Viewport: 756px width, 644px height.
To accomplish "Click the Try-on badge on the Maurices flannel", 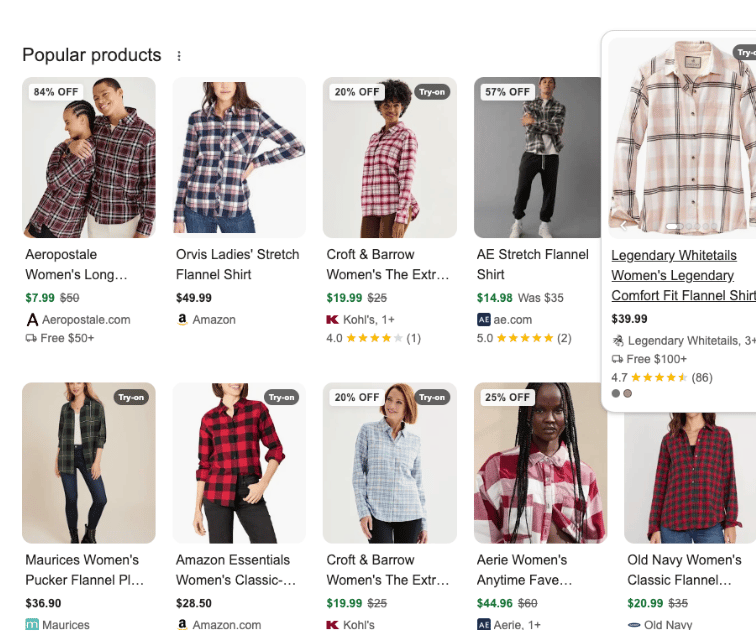I will click(131, 397).
